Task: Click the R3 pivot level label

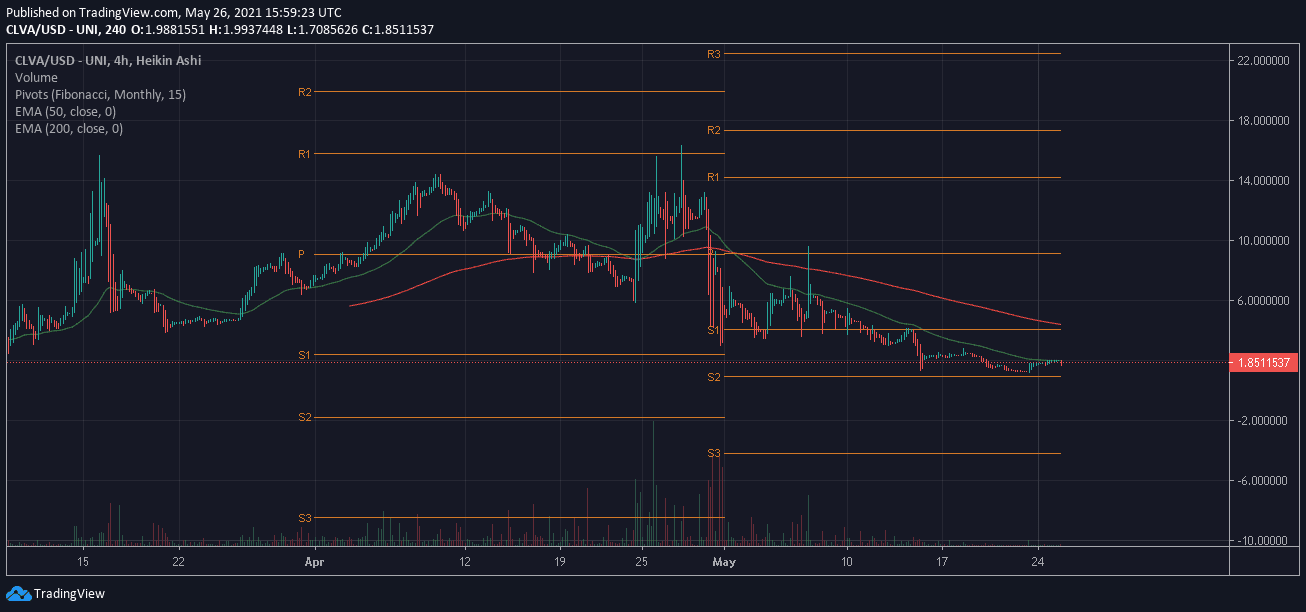Action: 714,54
